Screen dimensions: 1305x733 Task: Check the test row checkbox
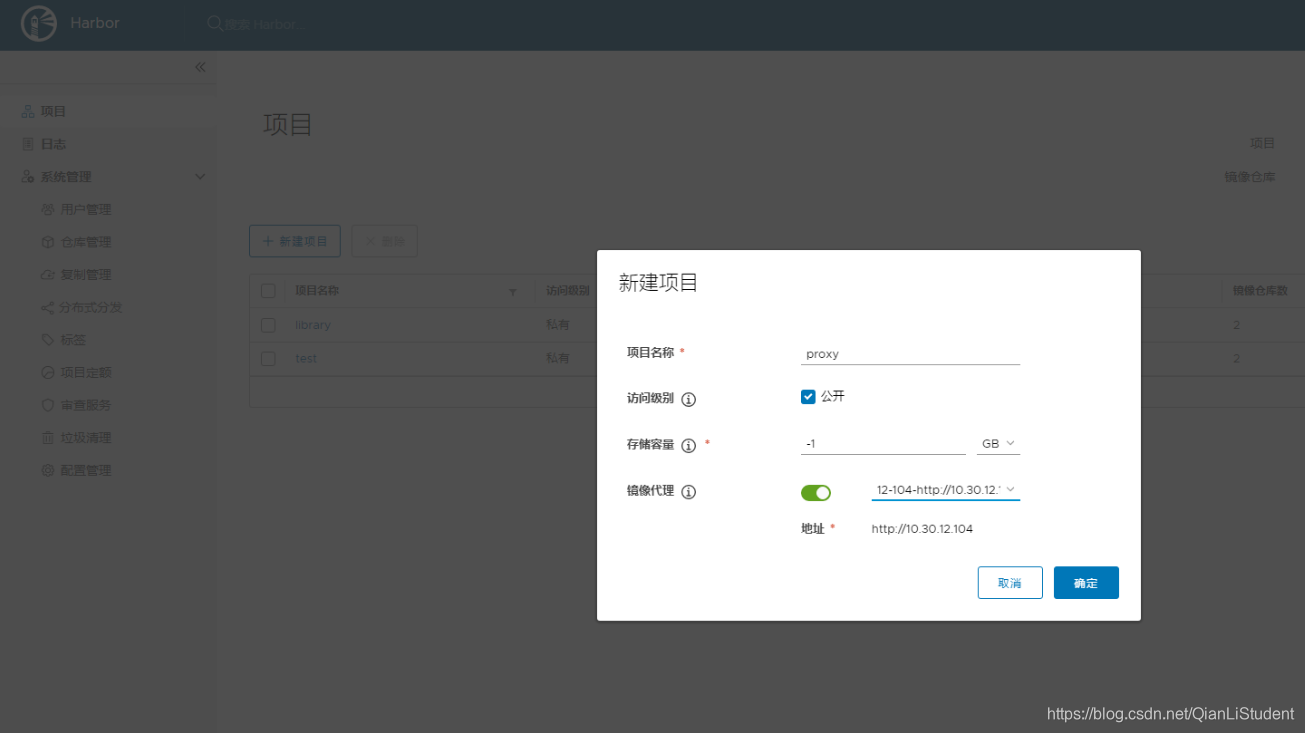(268, 358)
